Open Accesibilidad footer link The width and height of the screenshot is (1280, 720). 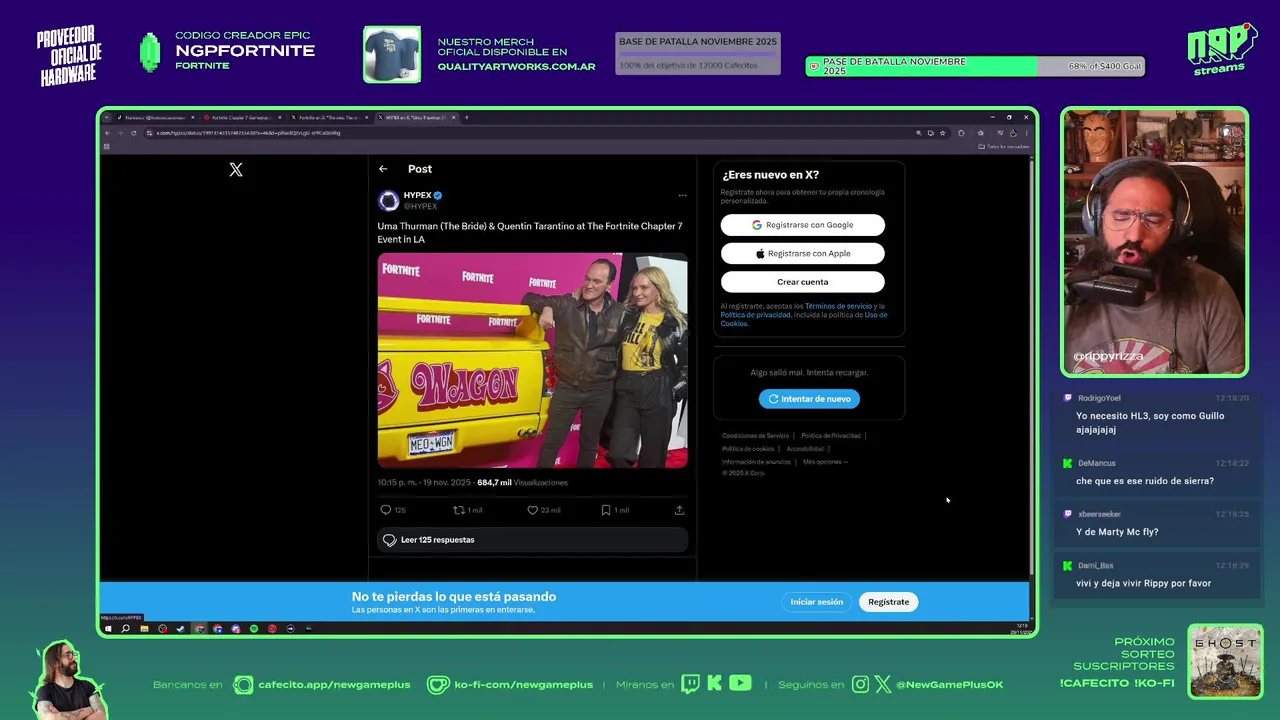tap(805, 449)
